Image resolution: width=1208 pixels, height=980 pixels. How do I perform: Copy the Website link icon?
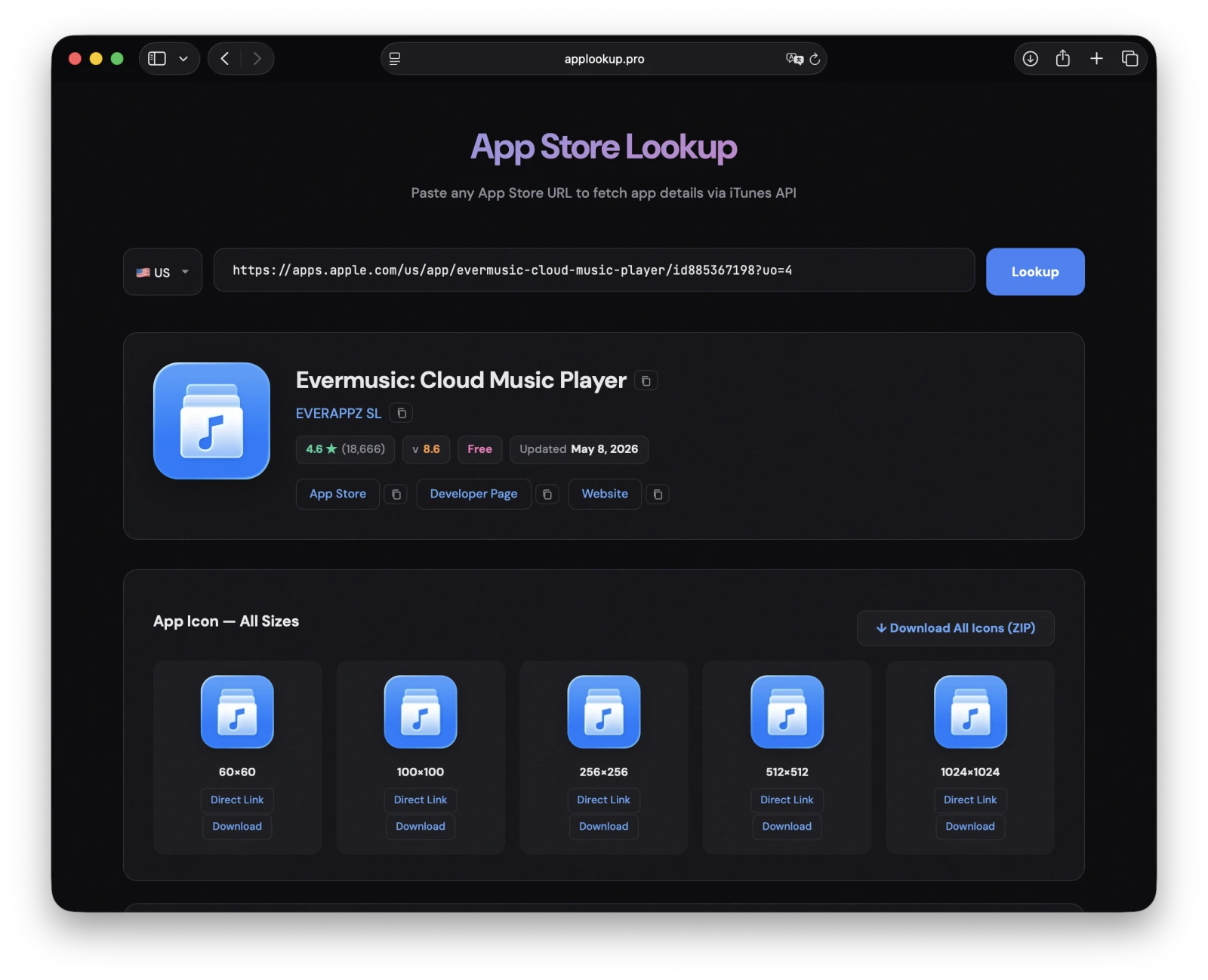click(658, 495)
